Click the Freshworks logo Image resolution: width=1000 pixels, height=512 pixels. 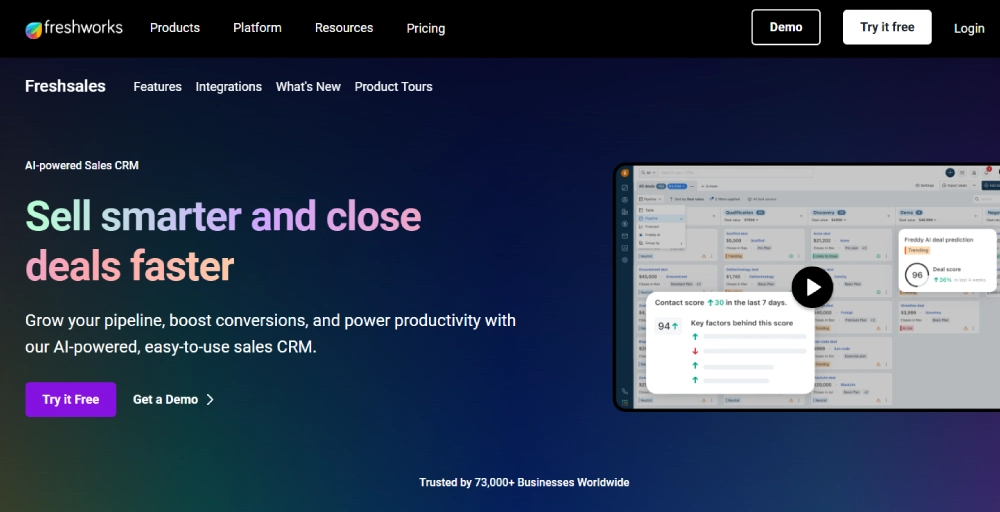coord(74,28)
